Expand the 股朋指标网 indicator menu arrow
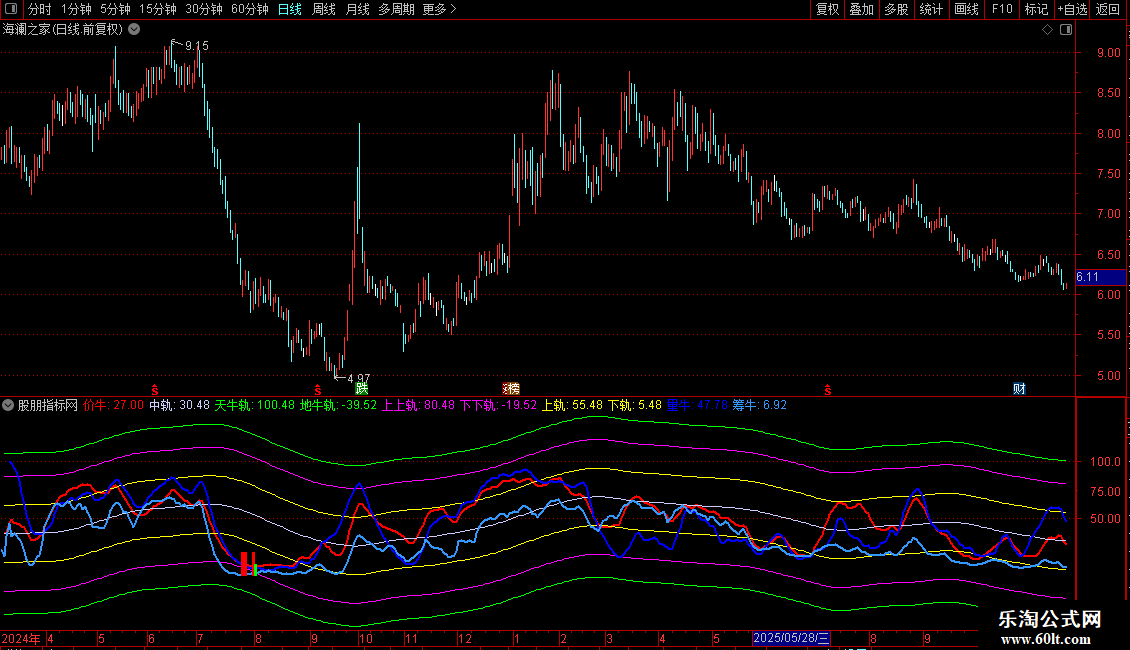1130x650 pixels. coord(9,405)
